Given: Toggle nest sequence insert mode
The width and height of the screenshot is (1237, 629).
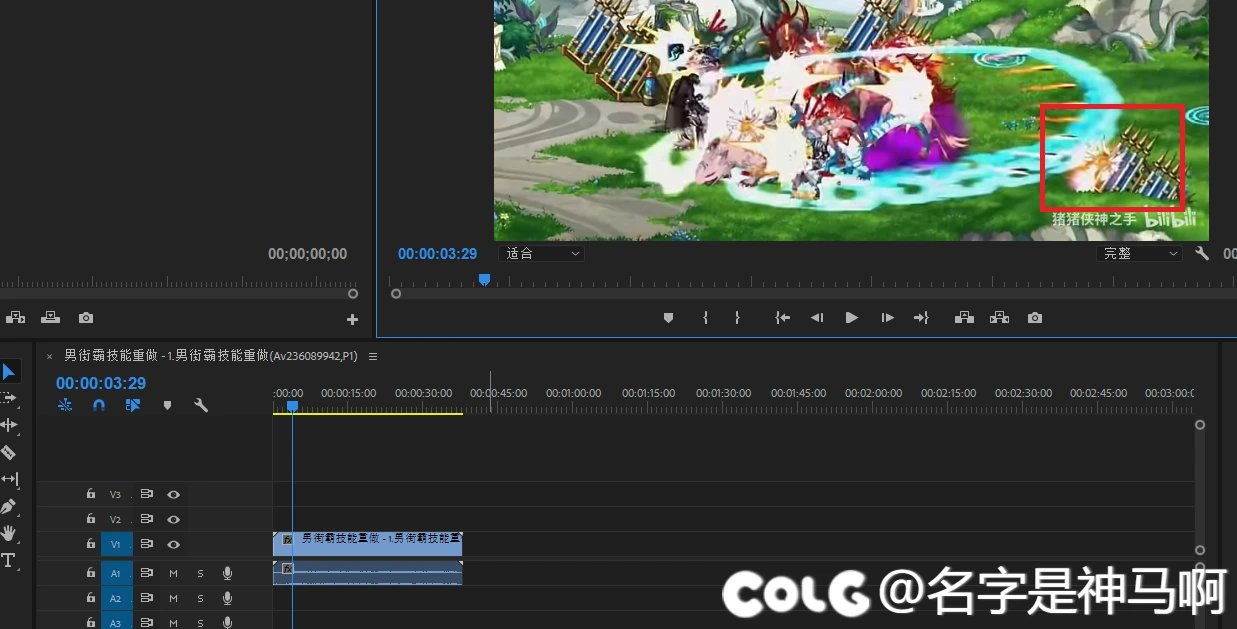Looking at the screenshot, I should [65, 405].
